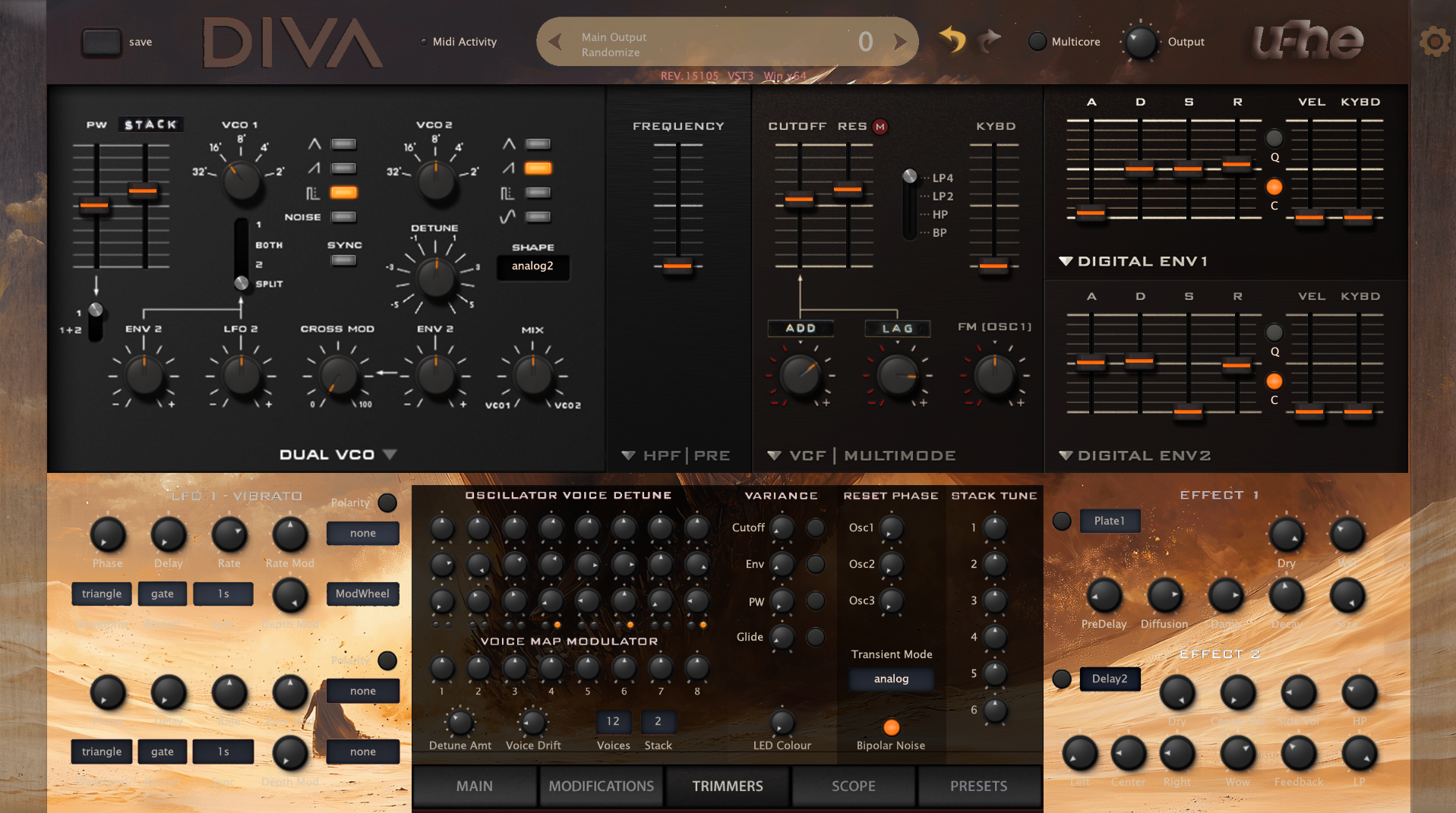This screenshot has width=1456, height=813.
Task: Click the Stack count 2 box
Action: coord(658,721)
